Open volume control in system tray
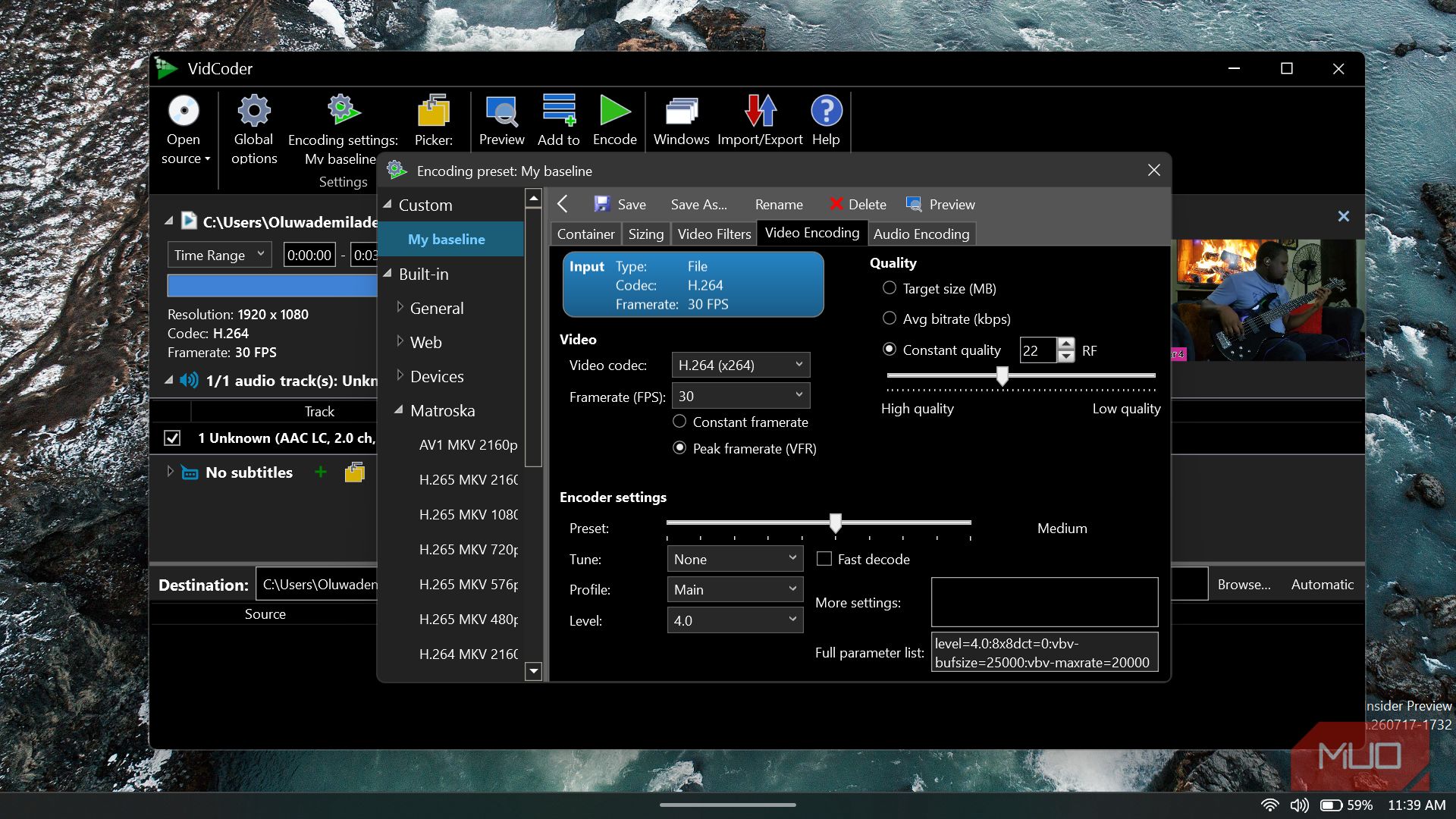1456x819 pixels. [x=1299, y=805]
